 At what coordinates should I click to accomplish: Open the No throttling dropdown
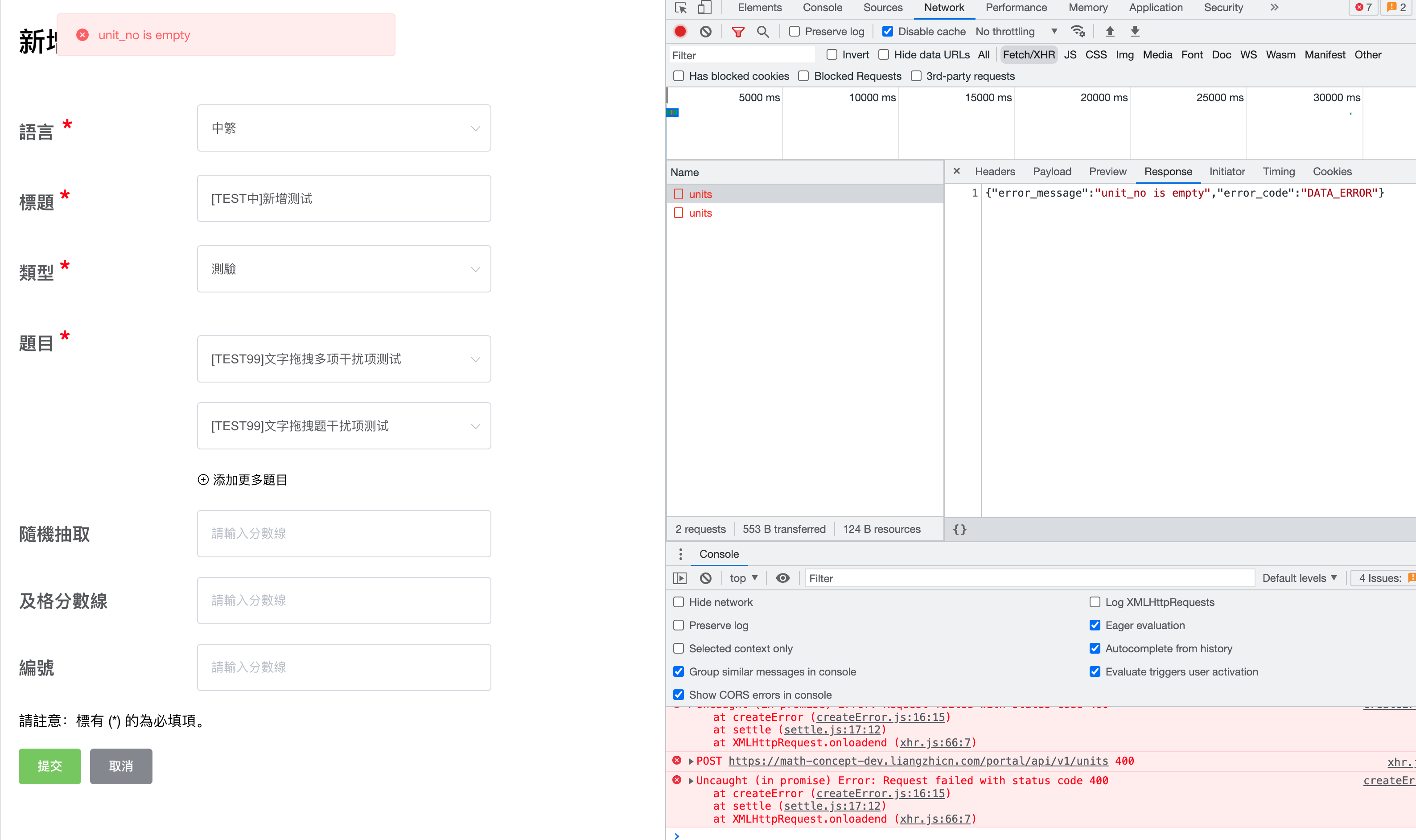point(1017,32)
